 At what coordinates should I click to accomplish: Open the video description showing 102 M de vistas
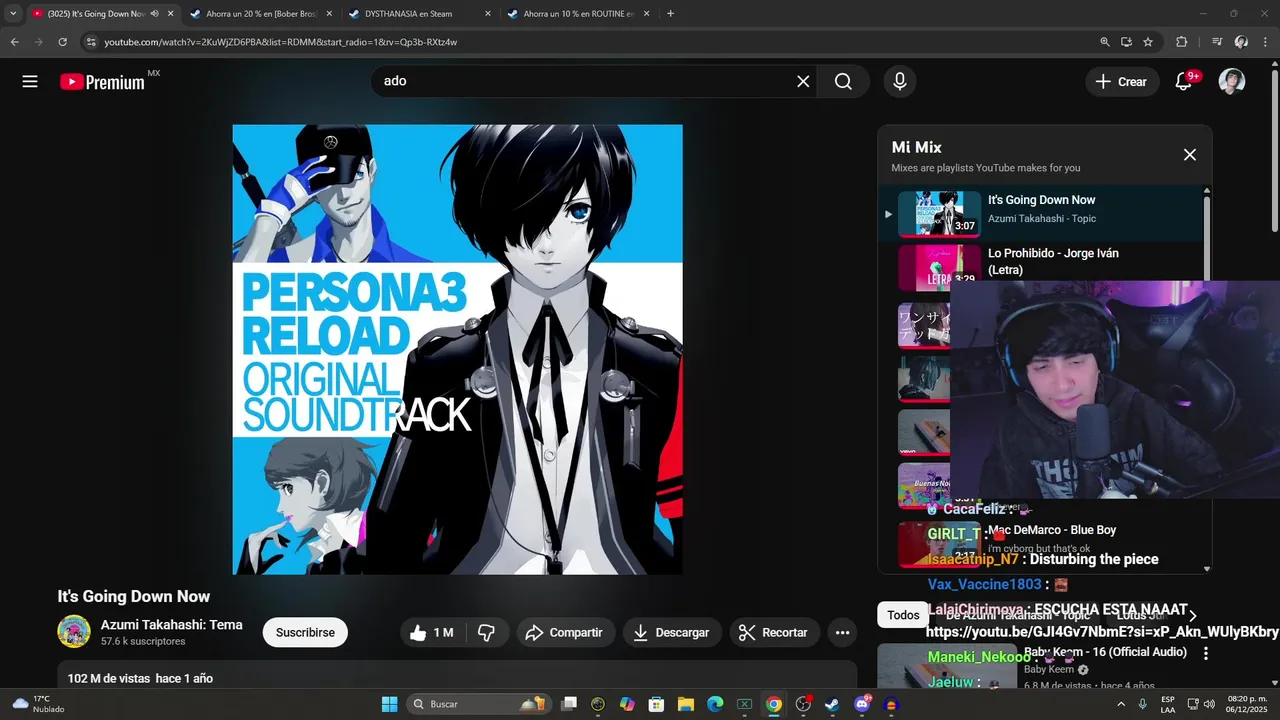457,677
